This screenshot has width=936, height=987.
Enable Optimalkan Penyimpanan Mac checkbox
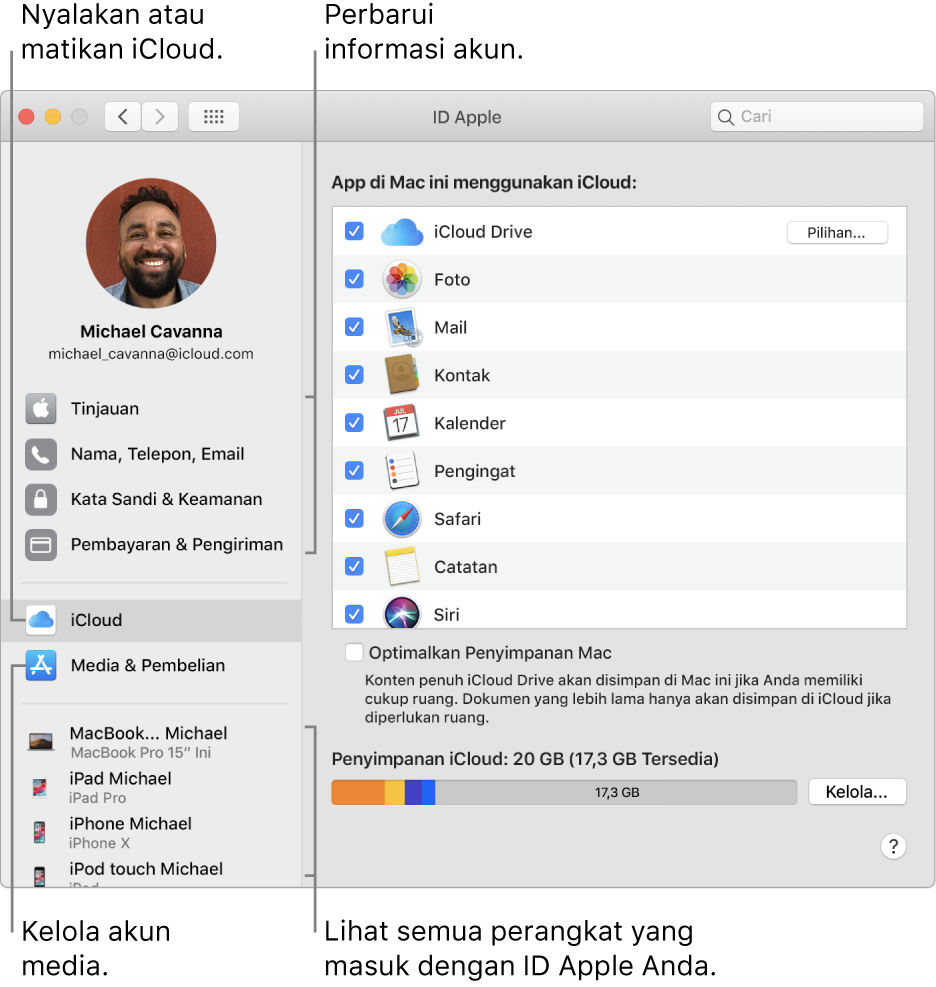[x=354, y=652]
